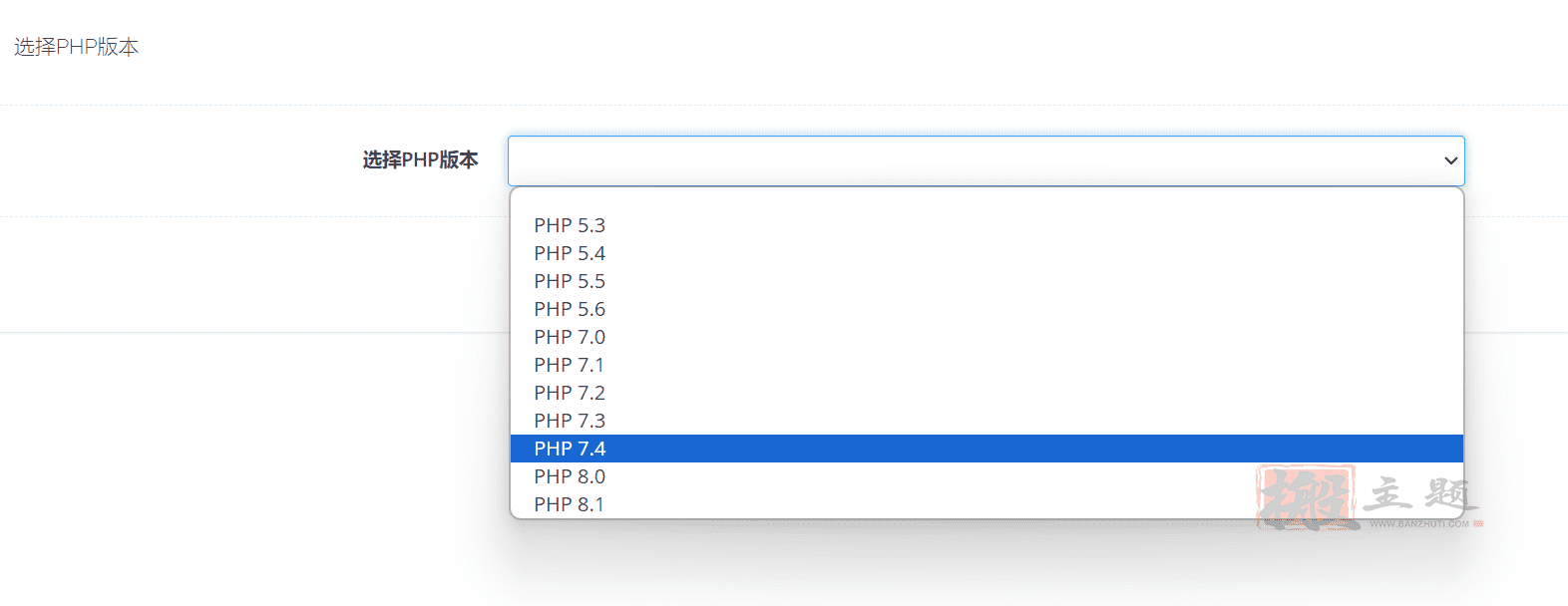The image size is (1568, 606).
Task: Click the 选择PHP版本 select box field
Action: 986,160
